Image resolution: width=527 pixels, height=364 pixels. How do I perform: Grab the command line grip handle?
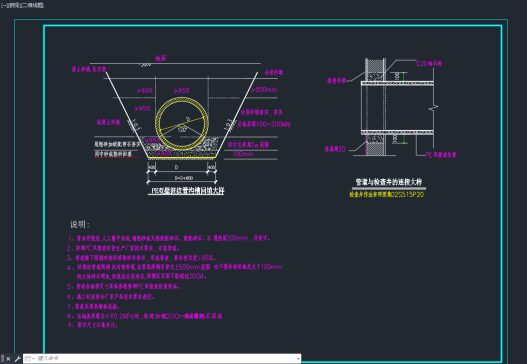[3, 359]
